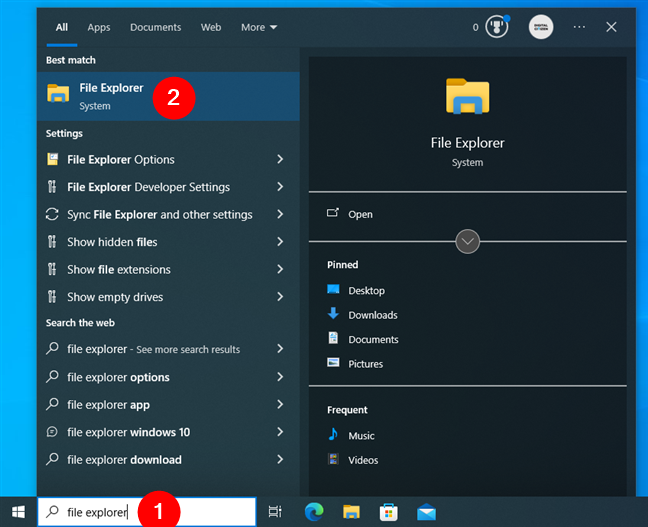Viewport: 648px width, 527px height.
Task: Expand more actions with the chevron circle
Action: coord(467,241)
